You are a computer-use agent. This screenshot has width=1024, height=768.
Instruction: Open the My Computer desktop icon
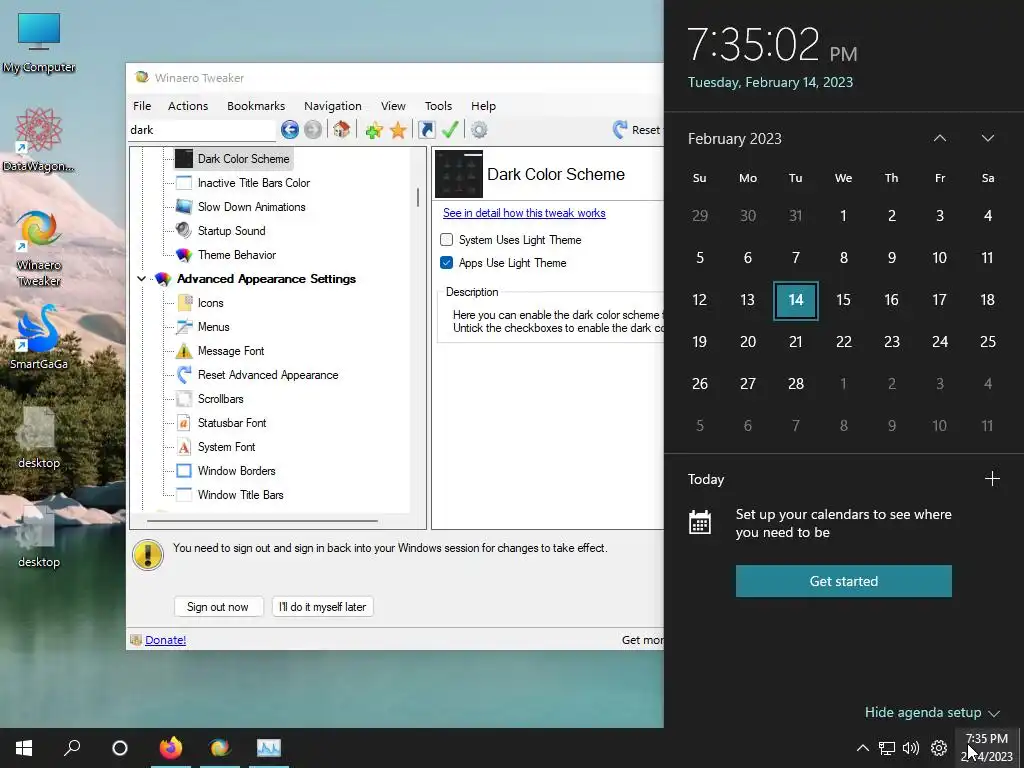pos(39,42)
